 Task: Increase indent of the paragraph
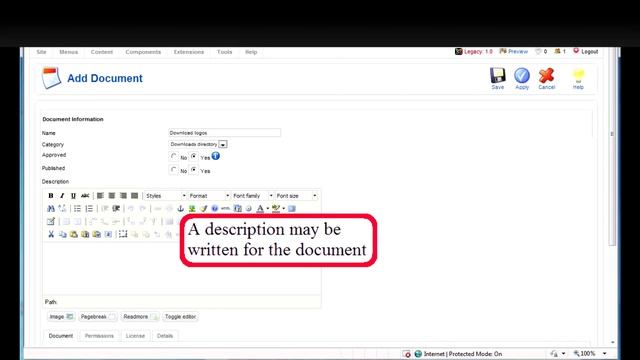coord(116,209)
